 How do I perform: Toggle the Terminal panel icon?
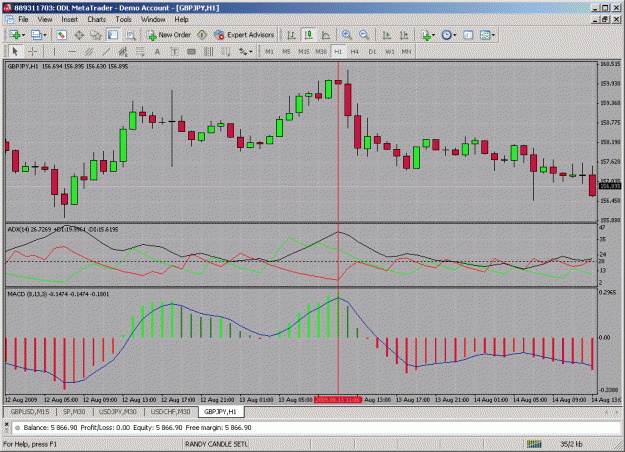[113, 35]
